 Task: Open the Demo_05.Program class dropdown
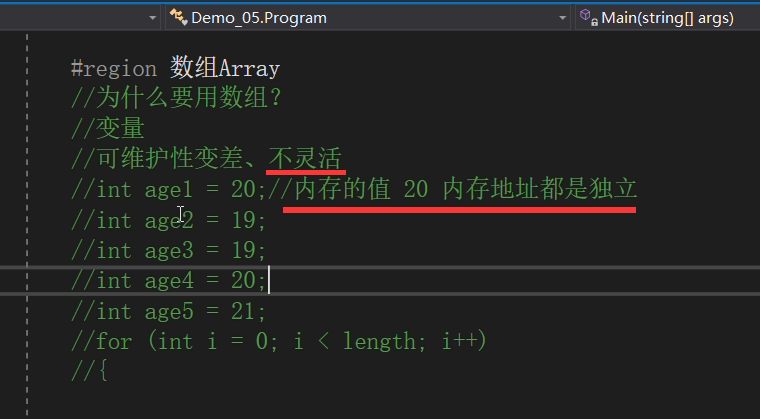pyautogui.click(x=367, y=18)
